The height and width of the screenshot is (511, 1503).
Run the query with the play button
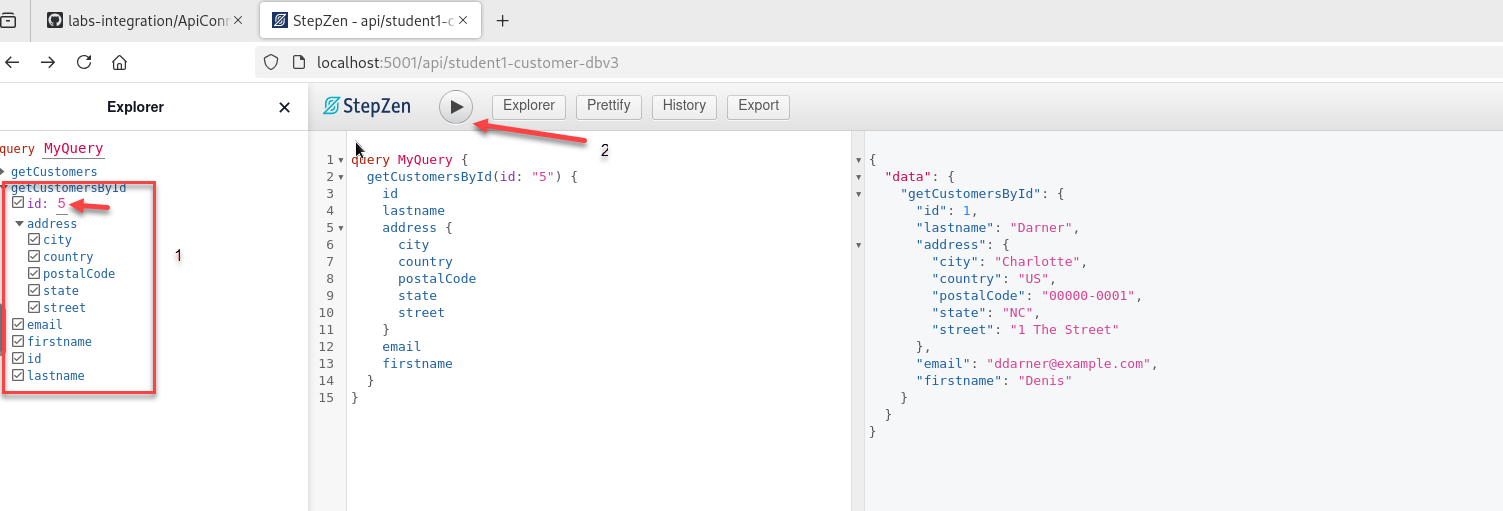pyautogui.click(x=456, y=107)
